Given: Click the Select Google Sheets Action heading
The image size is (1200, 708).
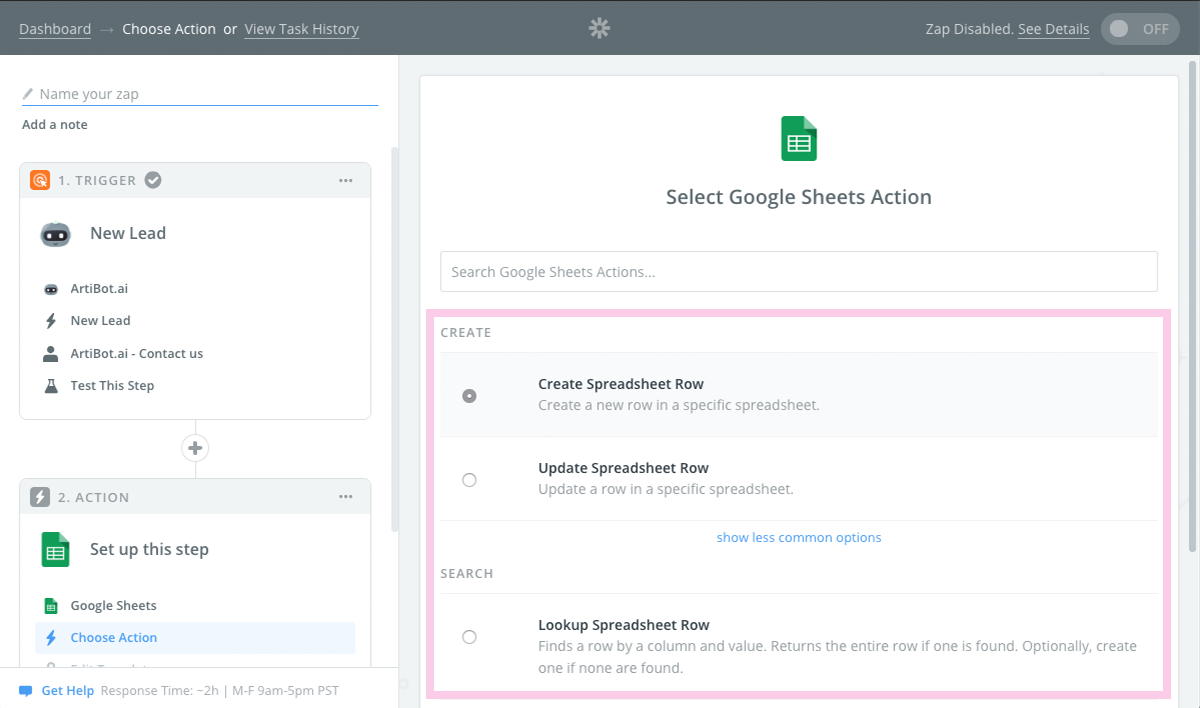Looking at the screenshot, I should [799, 197].
